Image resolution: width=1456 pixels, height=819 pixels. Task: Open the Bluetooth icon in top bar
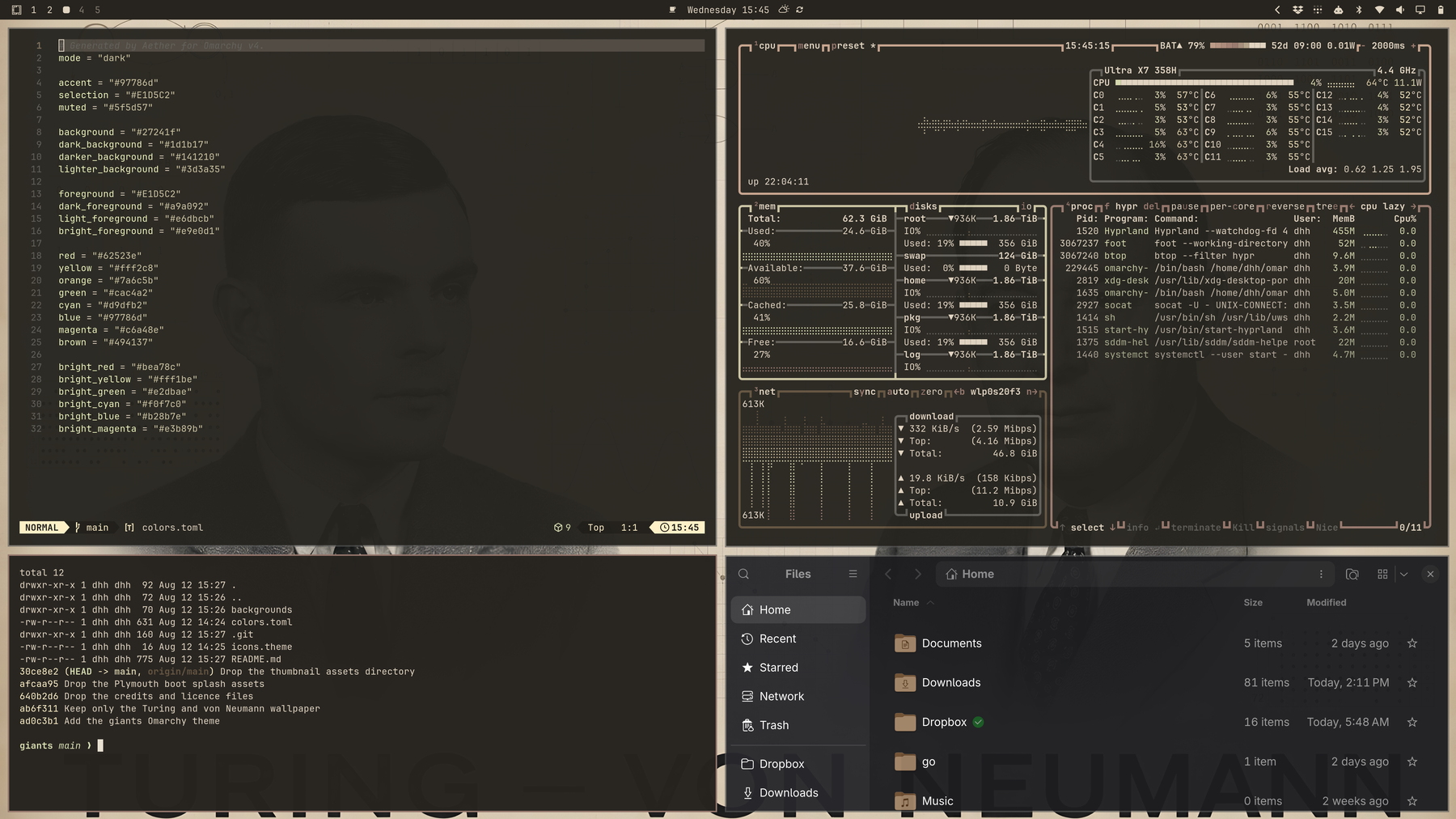tap(1359, 10)
